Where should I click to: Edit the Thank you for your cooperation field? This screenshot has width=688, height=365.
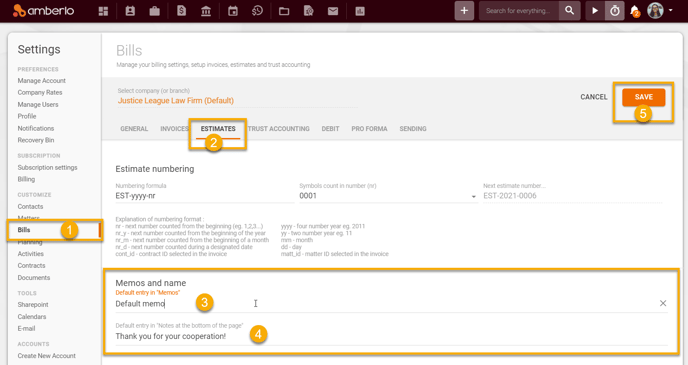coord(391,336)
